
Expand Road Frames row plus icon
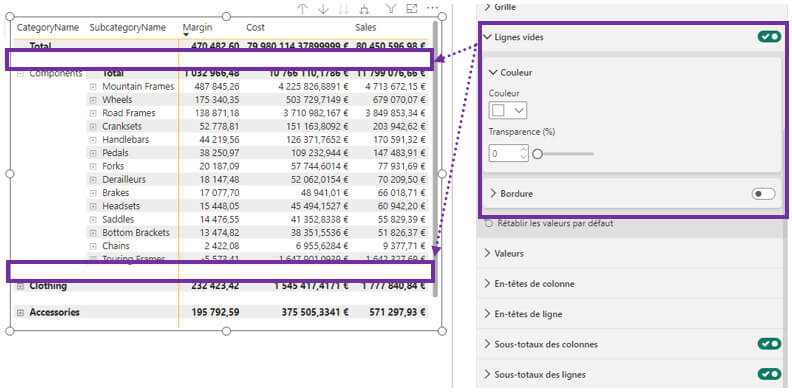click(x=93, y=113)
